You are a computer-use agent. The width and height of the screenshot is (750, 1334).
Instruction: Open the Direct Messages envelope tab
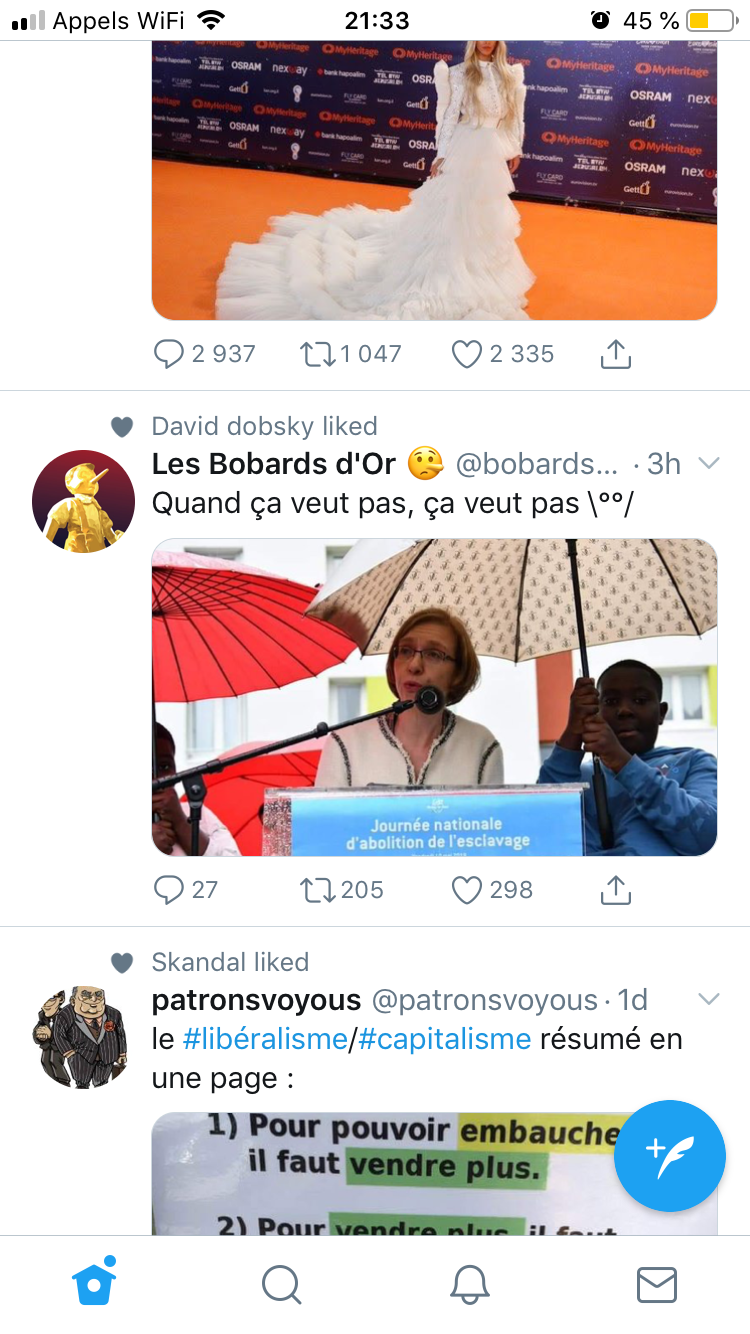[x=657, y=1285]
